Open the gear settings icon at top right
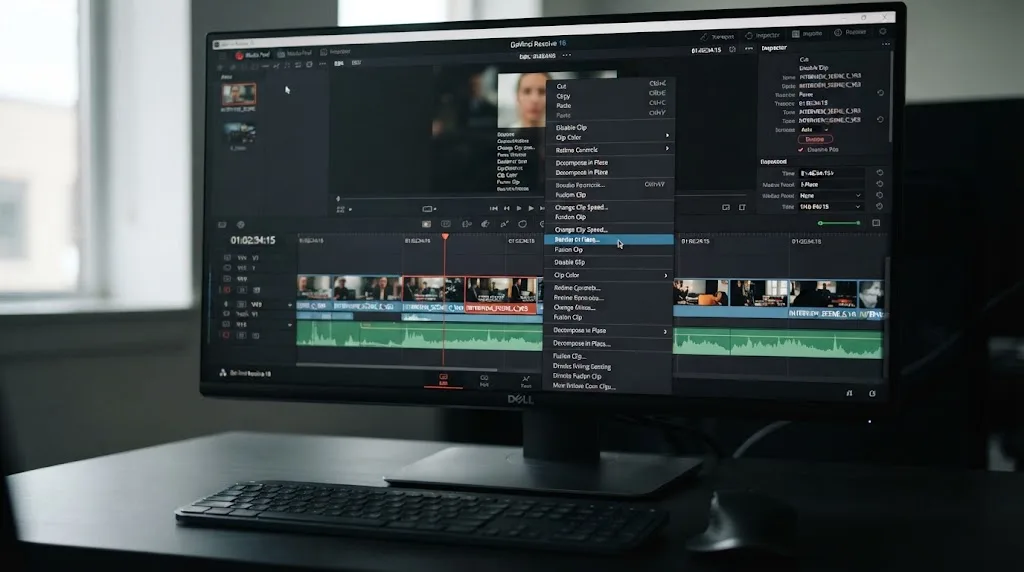Image resolution: width=1024 pixels, height=572 pixels. click(883, 31)
